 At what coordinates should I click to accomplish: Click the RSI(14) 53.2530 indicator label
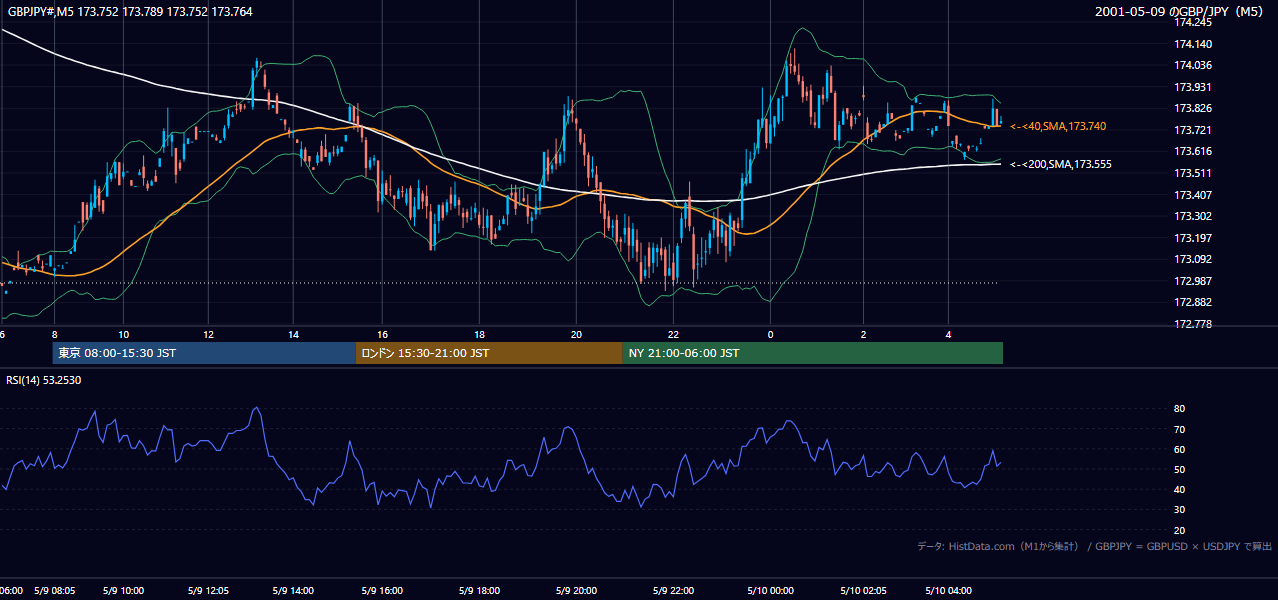(x=44, y=380)
